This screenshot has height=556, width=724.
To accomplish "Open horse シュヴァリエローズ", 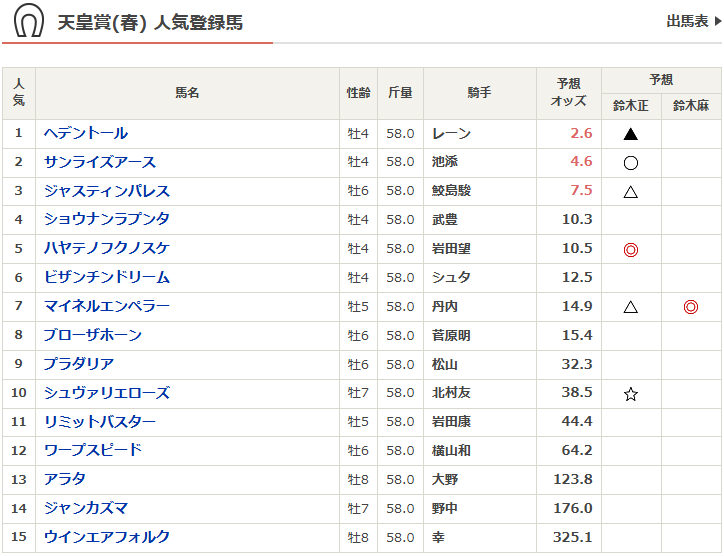I will [107, 393].
